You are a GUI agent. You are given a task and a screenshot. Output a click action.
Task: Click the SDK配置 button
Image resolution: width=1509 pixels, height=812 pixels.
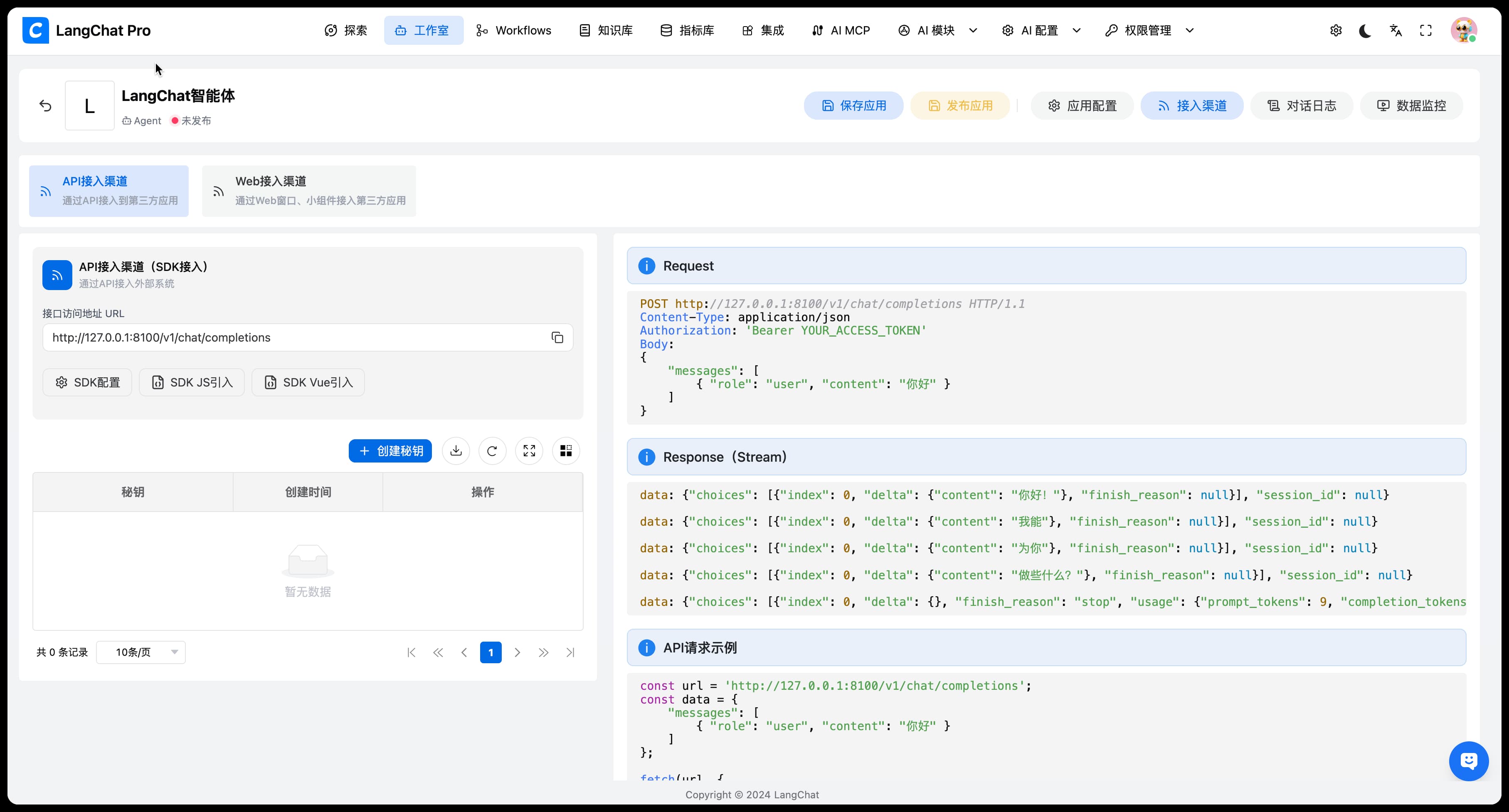tap(87, 383)
